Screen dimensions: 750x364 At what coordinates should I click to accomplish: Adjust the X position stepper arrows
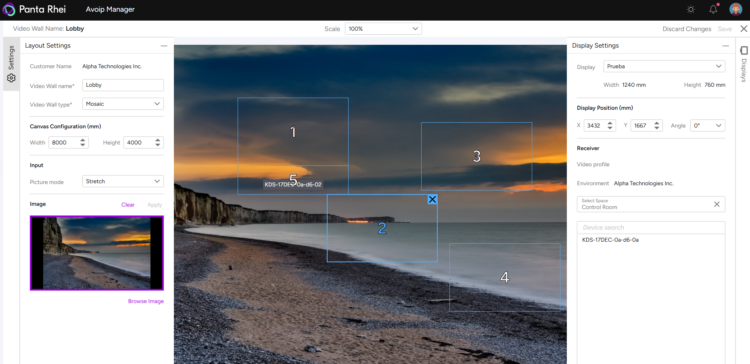(610, 125)
